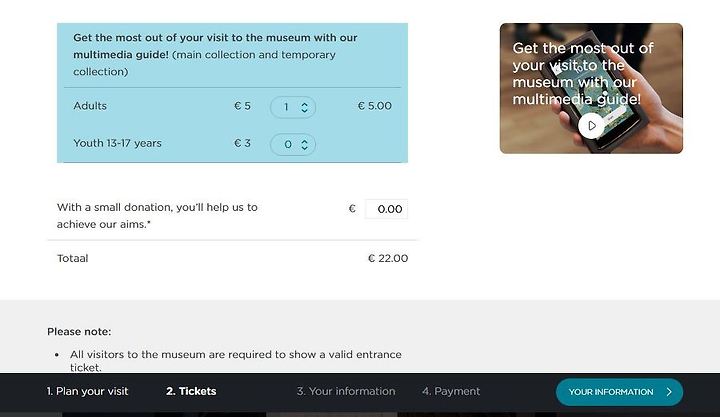Click the chevron arrow inside YOUR INFORMATION button

[x=669, y=392]
